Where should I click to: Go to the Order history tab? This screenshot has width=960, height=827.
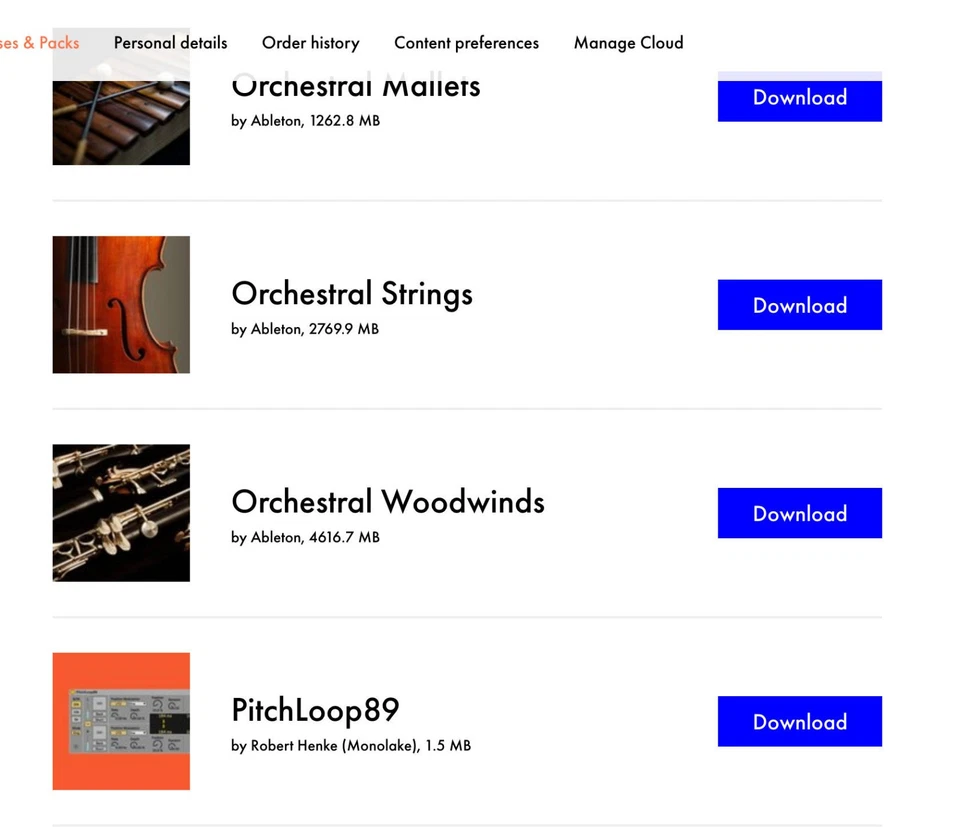(x=310, y=43)
